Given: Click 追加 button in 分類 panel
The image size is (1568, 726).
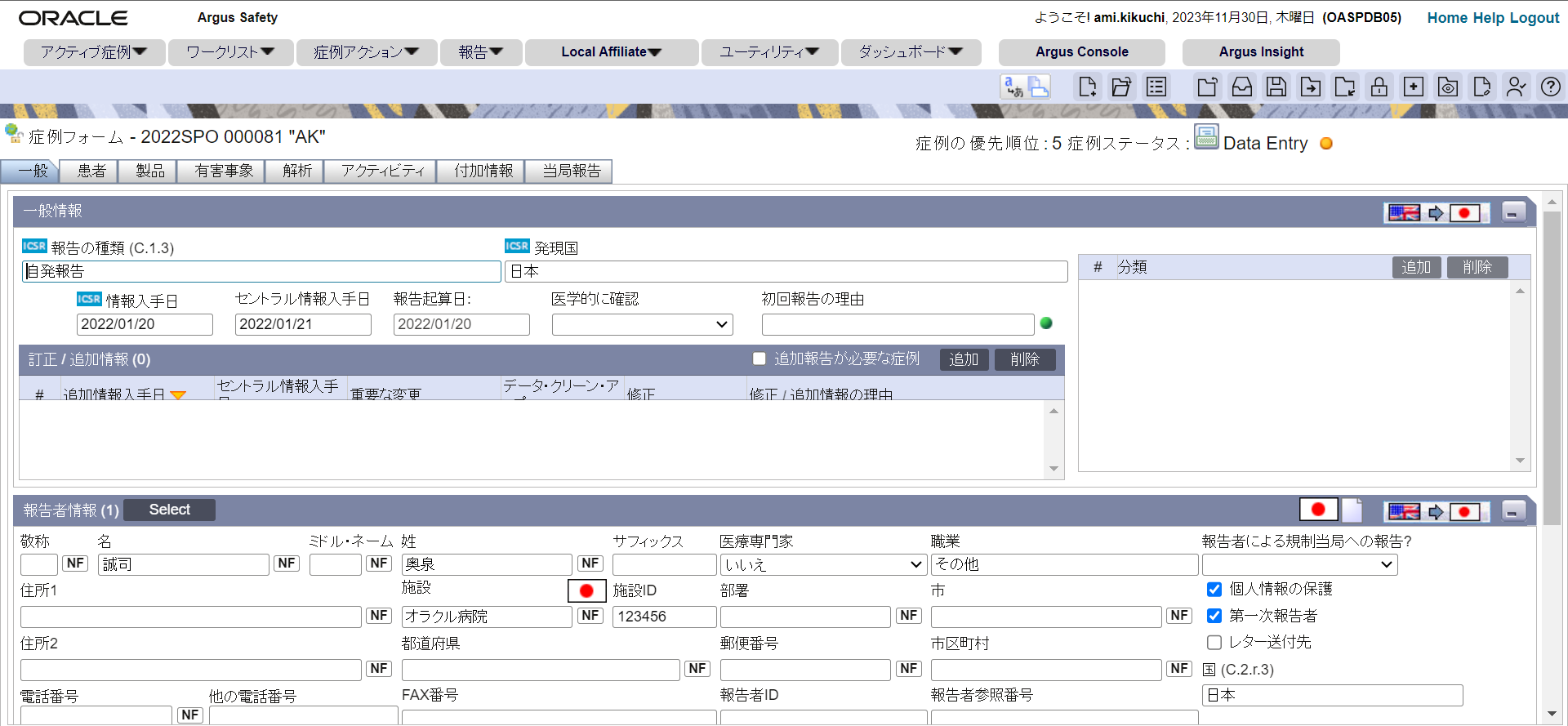Looking at the screenshot, I should click(x=1416, y=267).
